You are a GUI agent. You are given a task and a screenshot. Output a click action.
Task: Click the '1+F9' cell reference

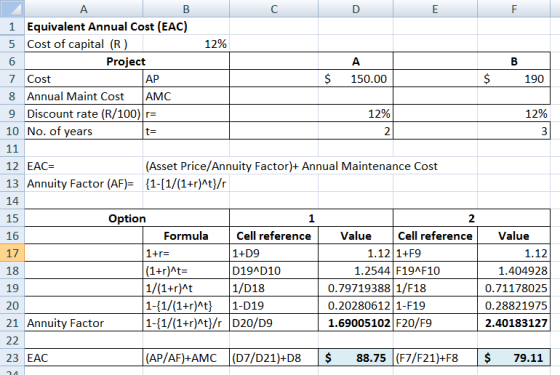click(435, 253)
